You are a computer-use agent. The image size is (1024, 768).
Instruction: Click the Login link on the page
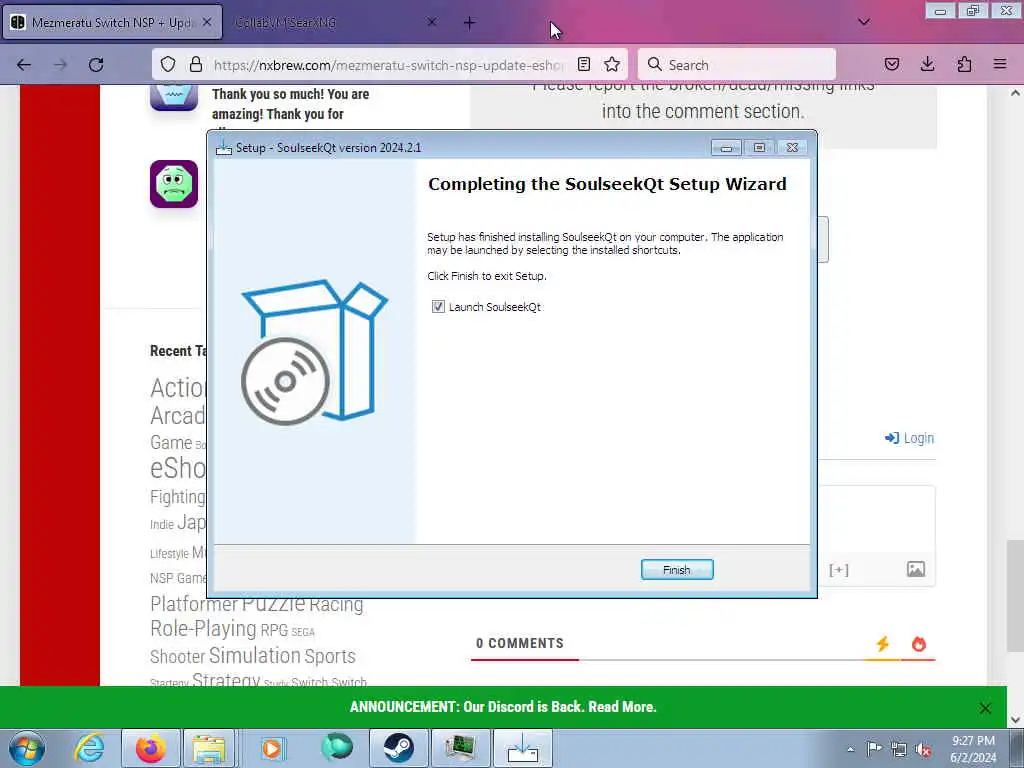909,438
